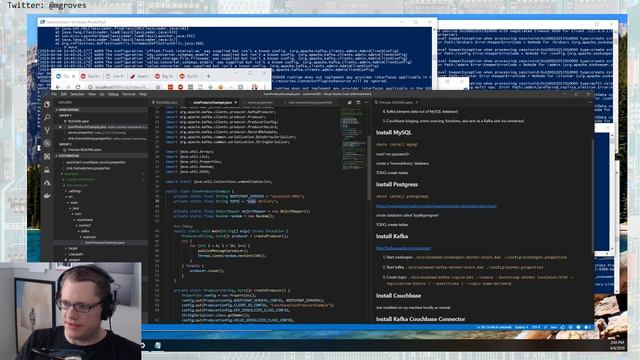Collapse the src folder in the tree
Image resolution: width=640 pixels, height=360 pixels.
click(x=71, y=197)
